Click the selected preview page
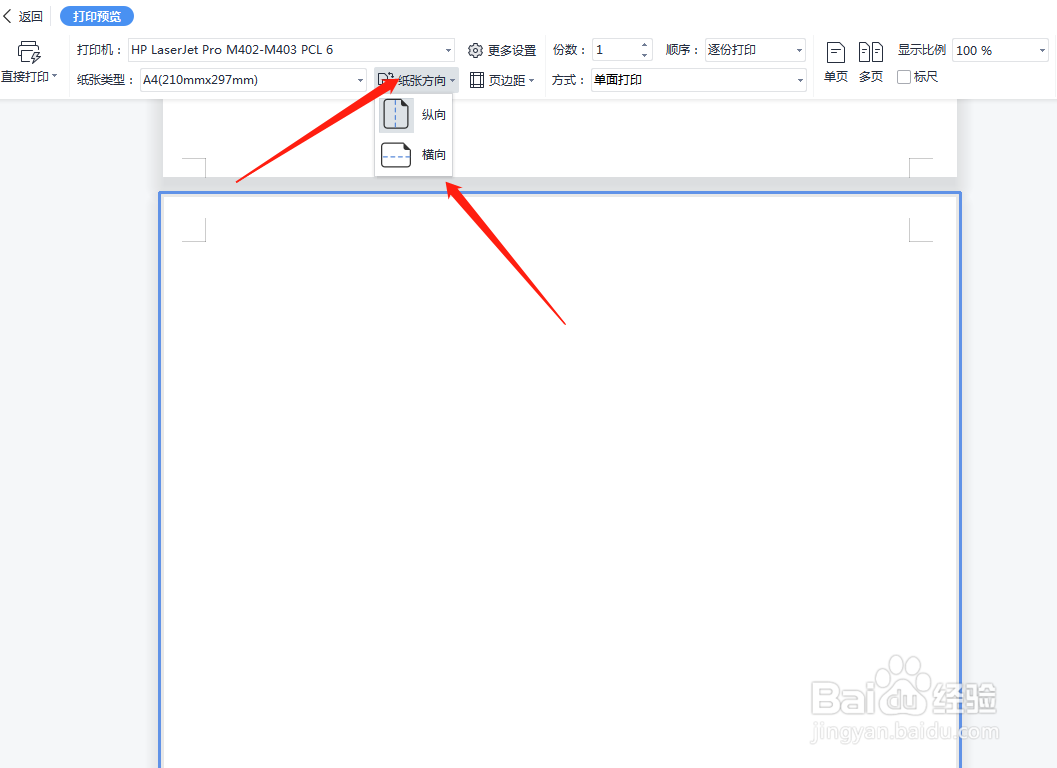This screenshot has height=768, width=1057. (560, 480)
